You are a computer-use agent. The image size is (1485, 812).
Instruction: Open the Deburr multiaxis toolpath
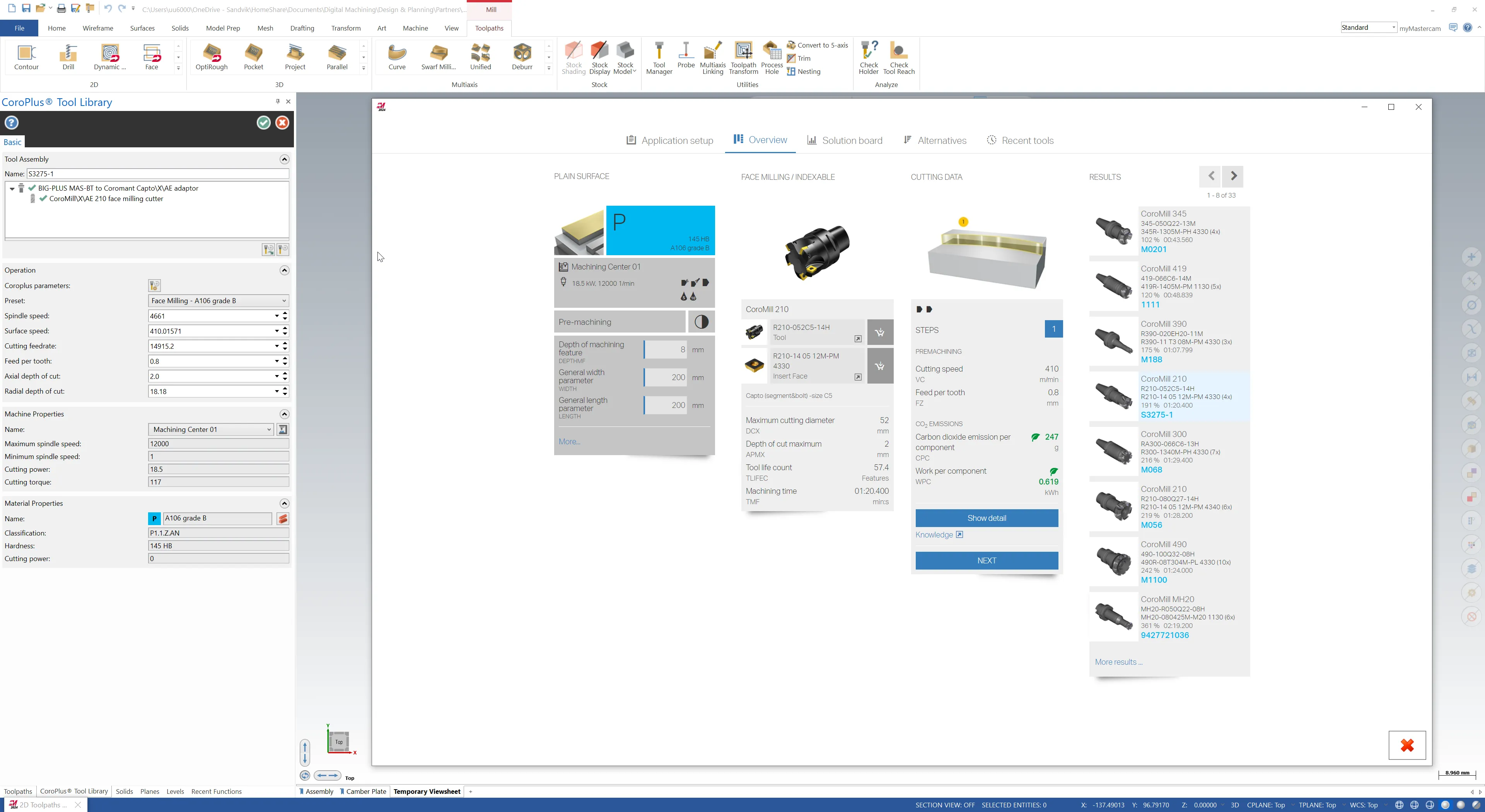522,56
